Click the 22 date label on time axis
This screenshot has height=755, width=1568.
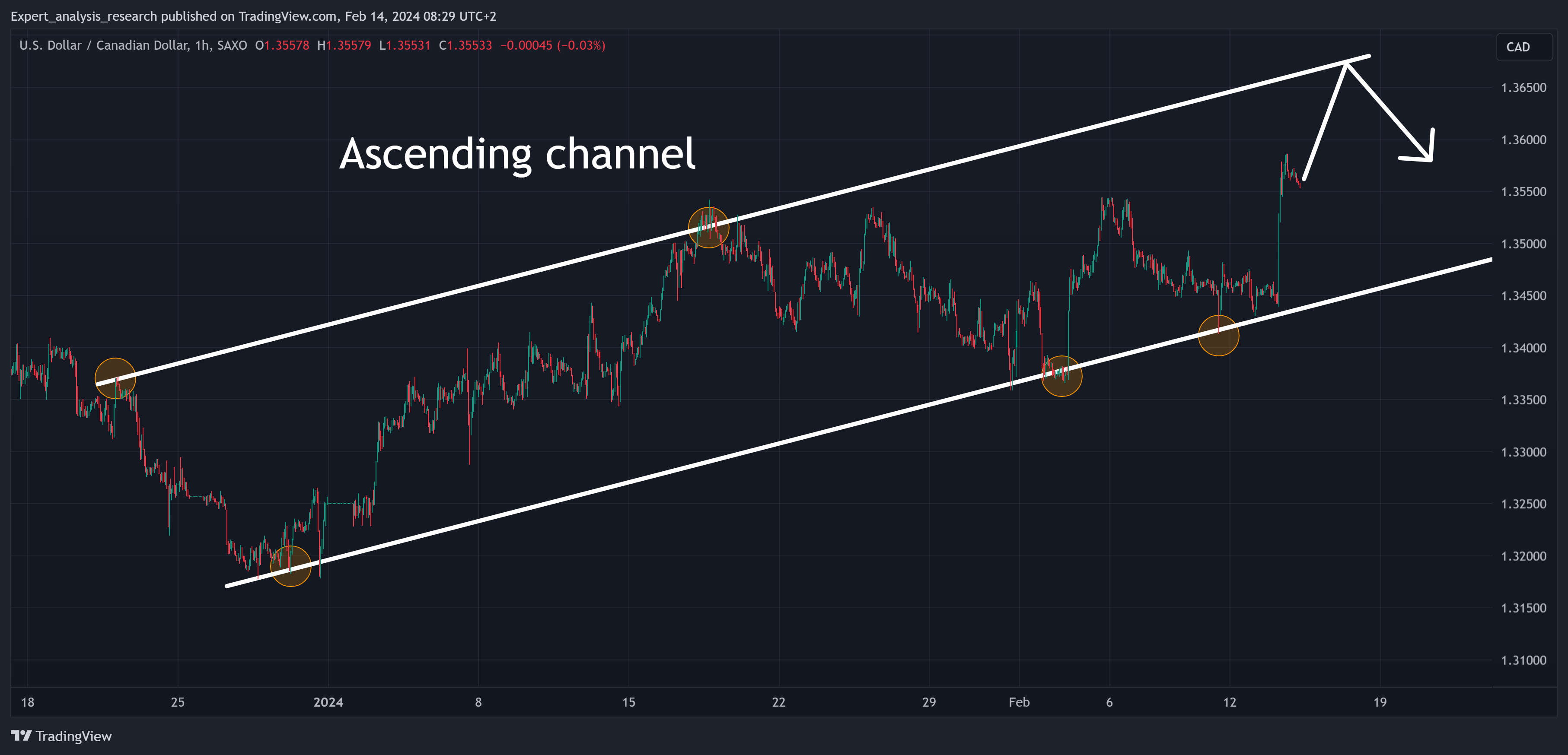pyautogui.click(x=778, y=702)
